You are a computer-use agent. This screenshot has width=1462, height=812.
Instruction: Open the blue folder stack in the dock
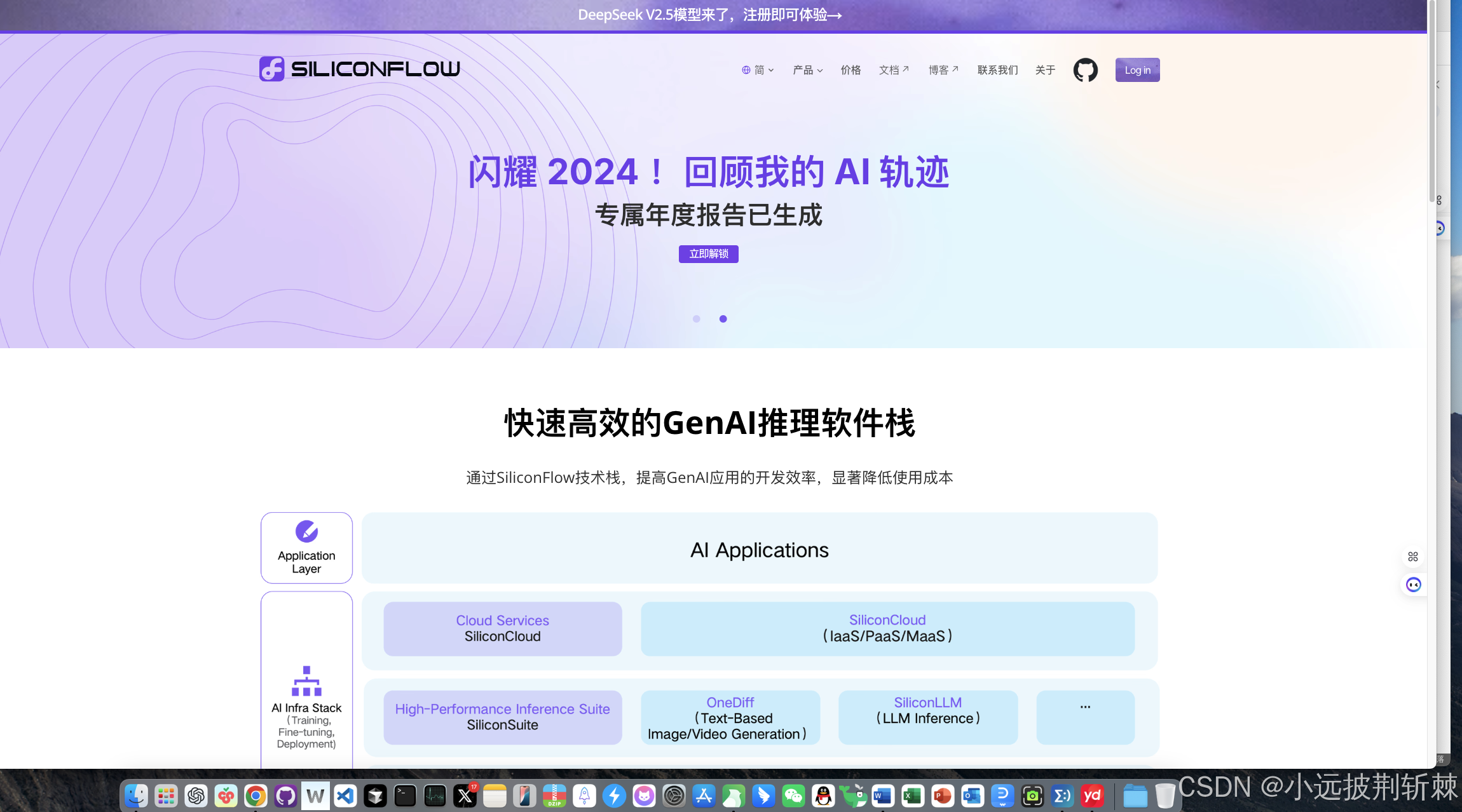1135,795
